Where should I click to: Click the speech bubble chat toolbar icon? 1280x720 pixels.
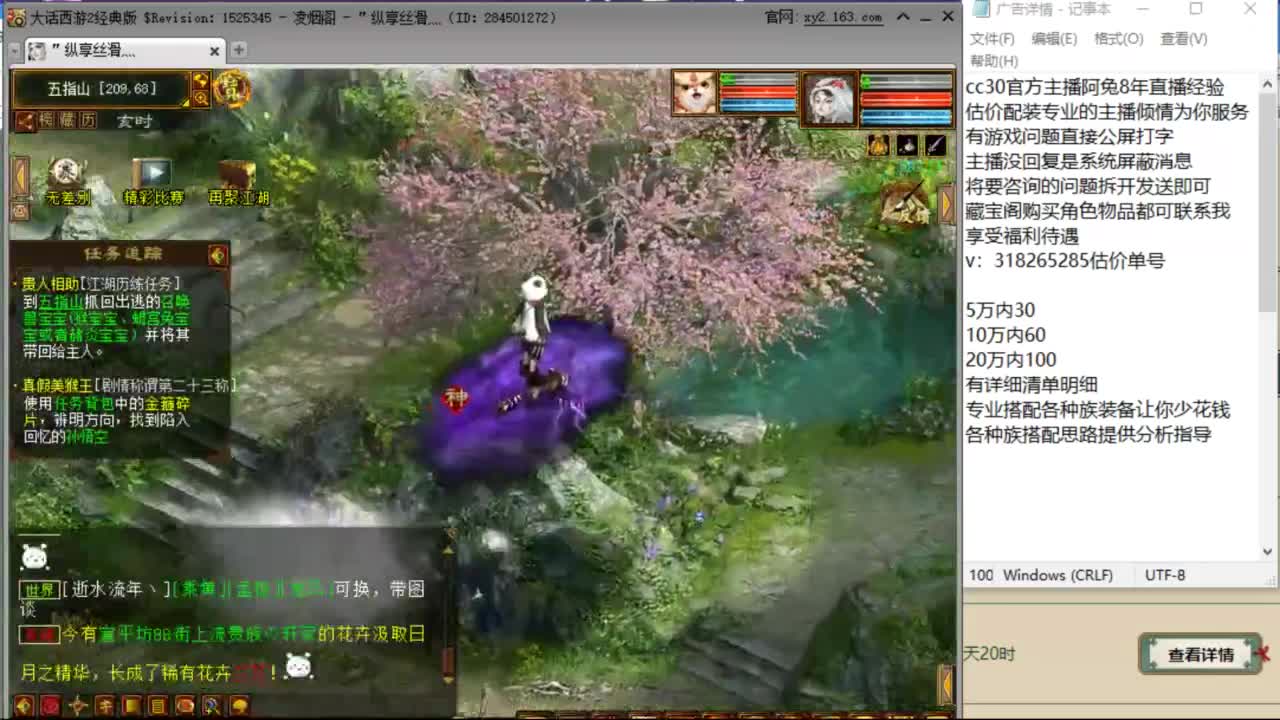239,706
